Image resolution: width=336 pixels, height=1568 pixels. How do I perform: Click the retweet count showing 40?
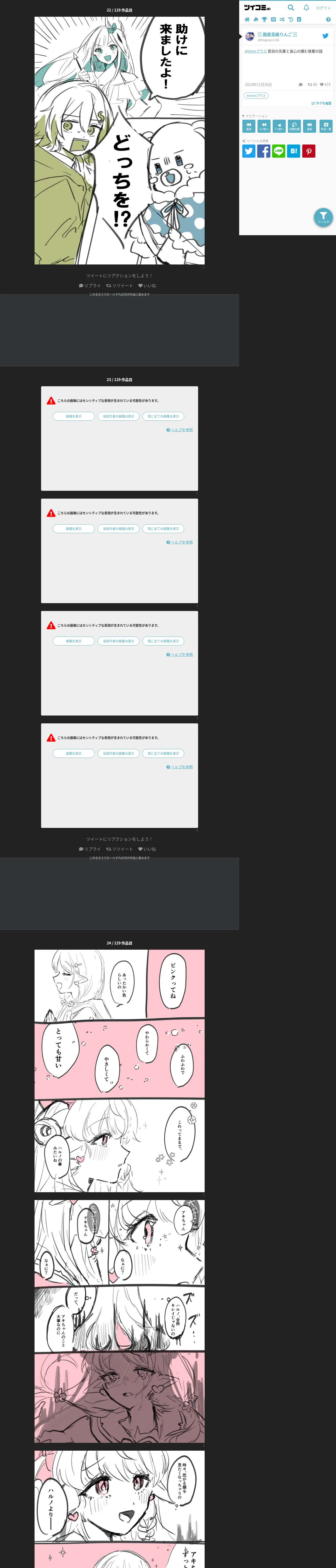[312, 85]
